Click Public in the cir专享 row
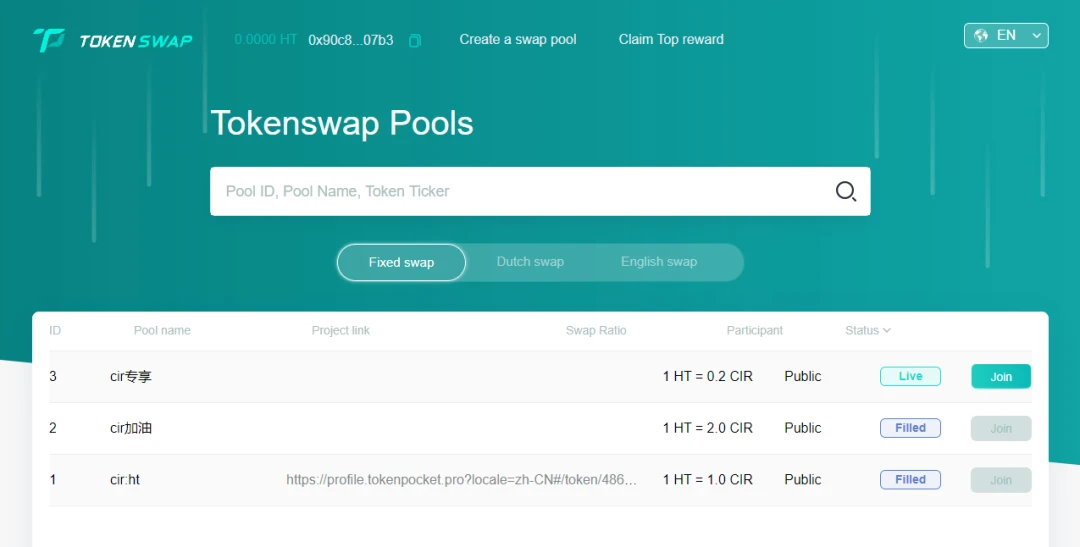The width and height of the screenshot is (1080, 547). click(802, 376)
